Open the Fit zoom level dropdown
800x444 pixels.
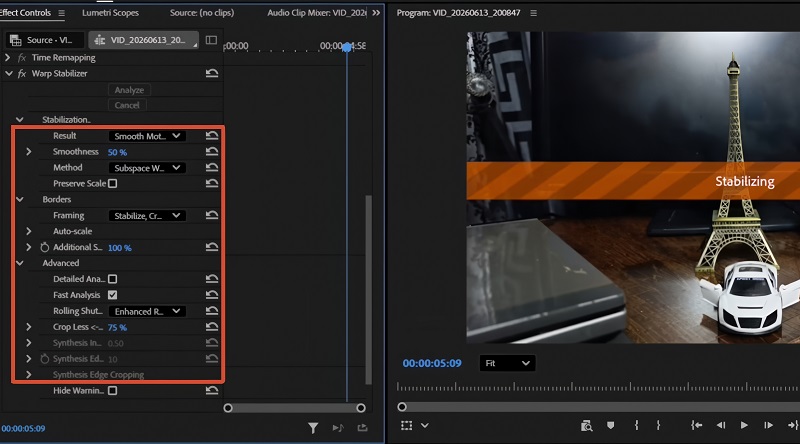(x=507, y=363)
